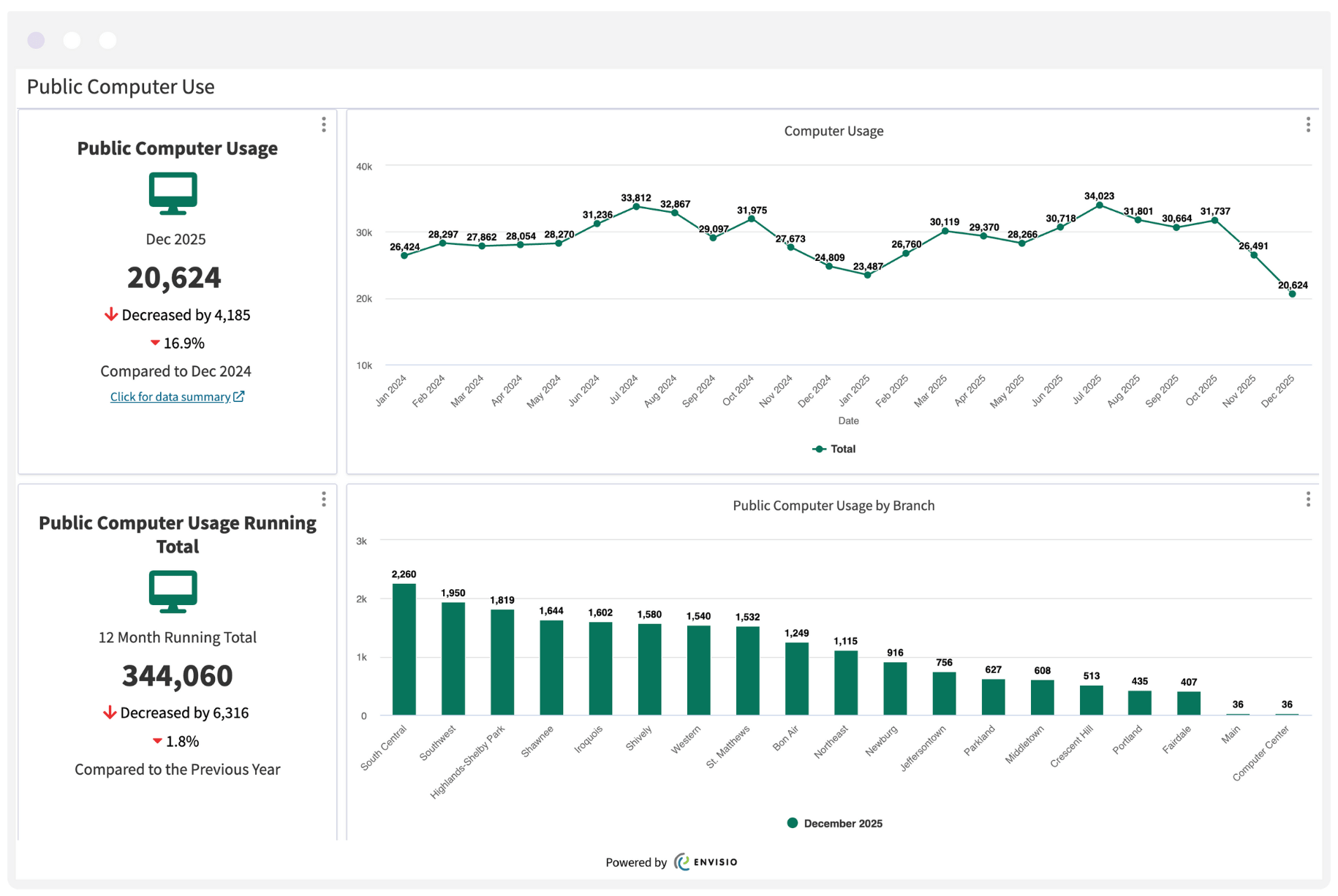1338x896 pixels.
Task: Click the Public Computer Use page title
Action: [120, 86]
